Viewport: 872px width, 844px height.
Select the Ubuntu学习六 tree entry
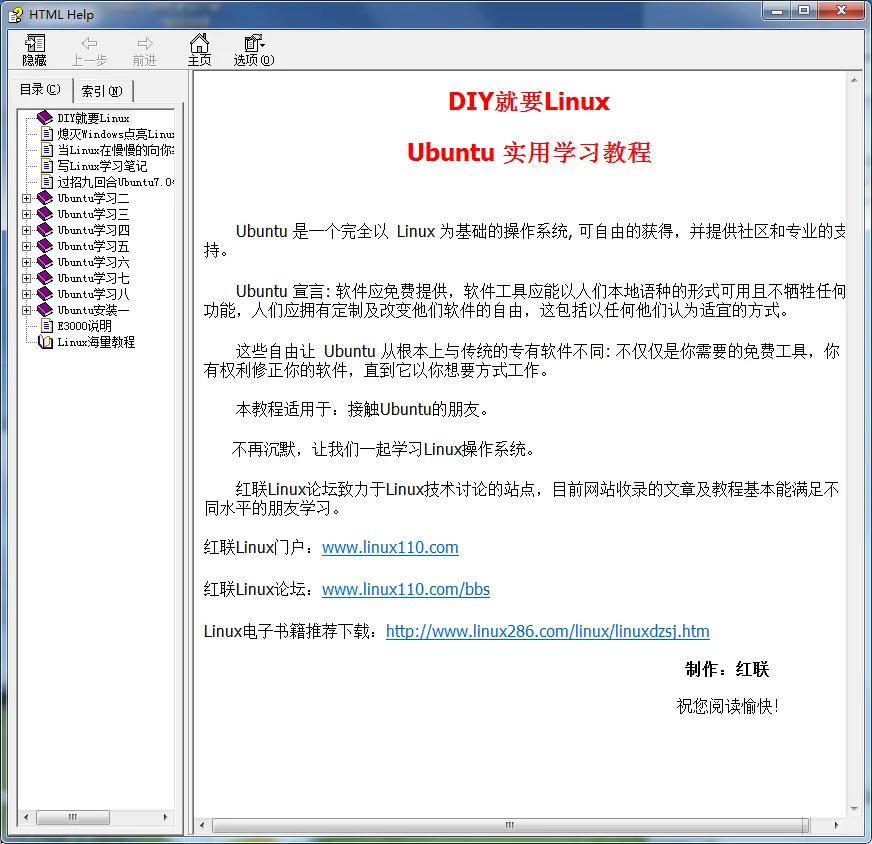(x=93, y=262)
